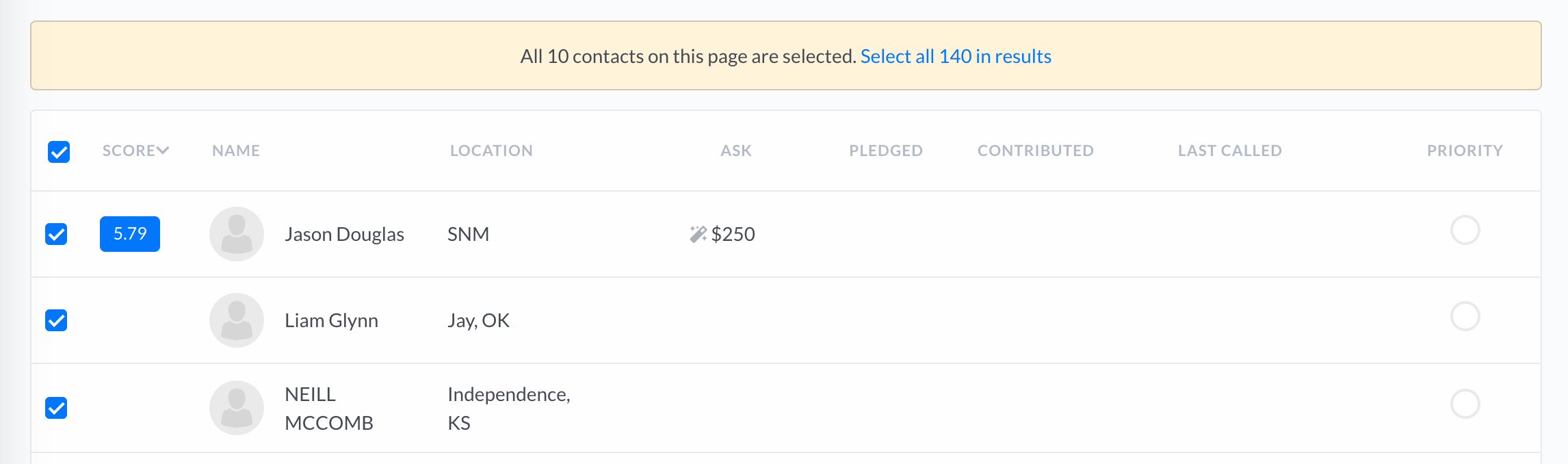Click Jason Douglas's avatar icon
Screen dimensions: 1568x464
pyautogui.click(x=237, y=234)
